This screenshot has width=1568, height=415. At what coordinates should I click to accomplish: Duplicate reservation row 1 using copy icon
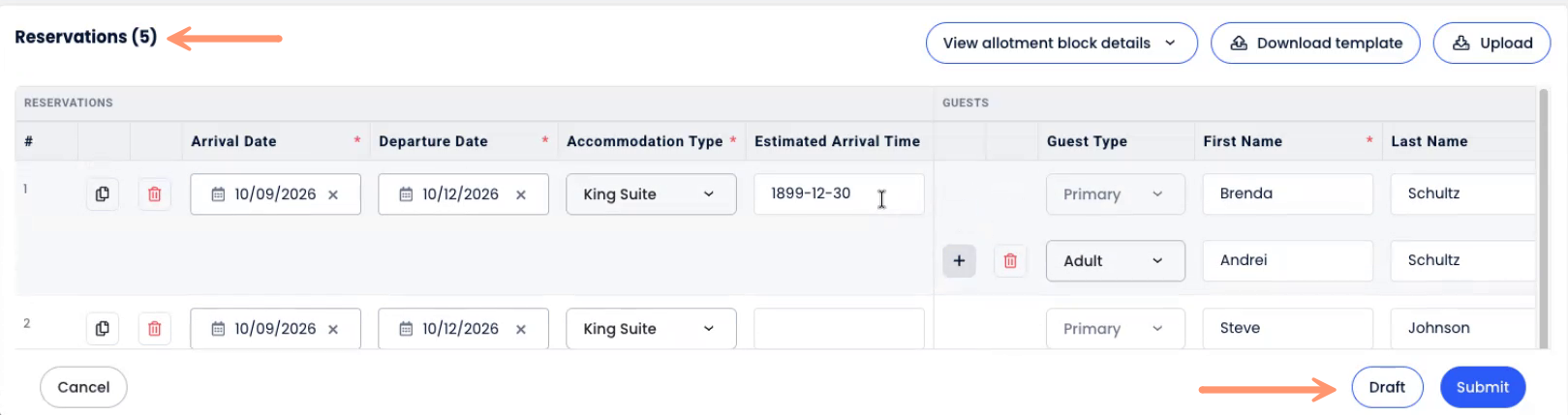pos(102,194)
